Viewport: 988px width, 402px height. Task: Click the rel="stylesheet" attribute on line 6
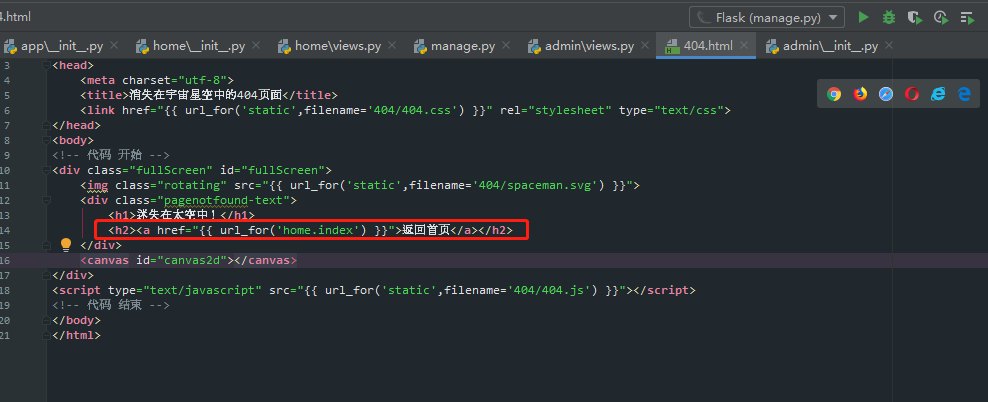[556, 110]
